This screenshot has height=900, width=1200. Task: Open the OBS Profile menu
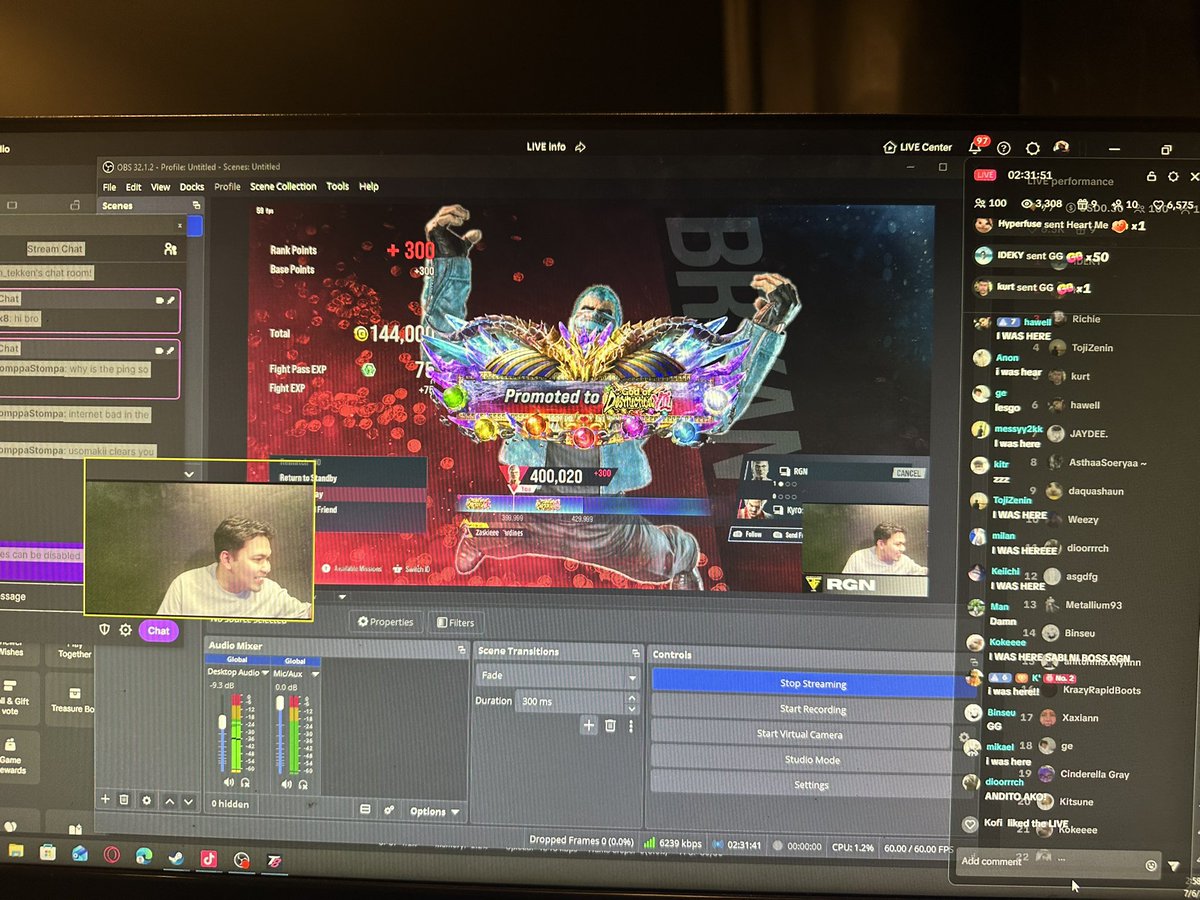click(227, 187)
